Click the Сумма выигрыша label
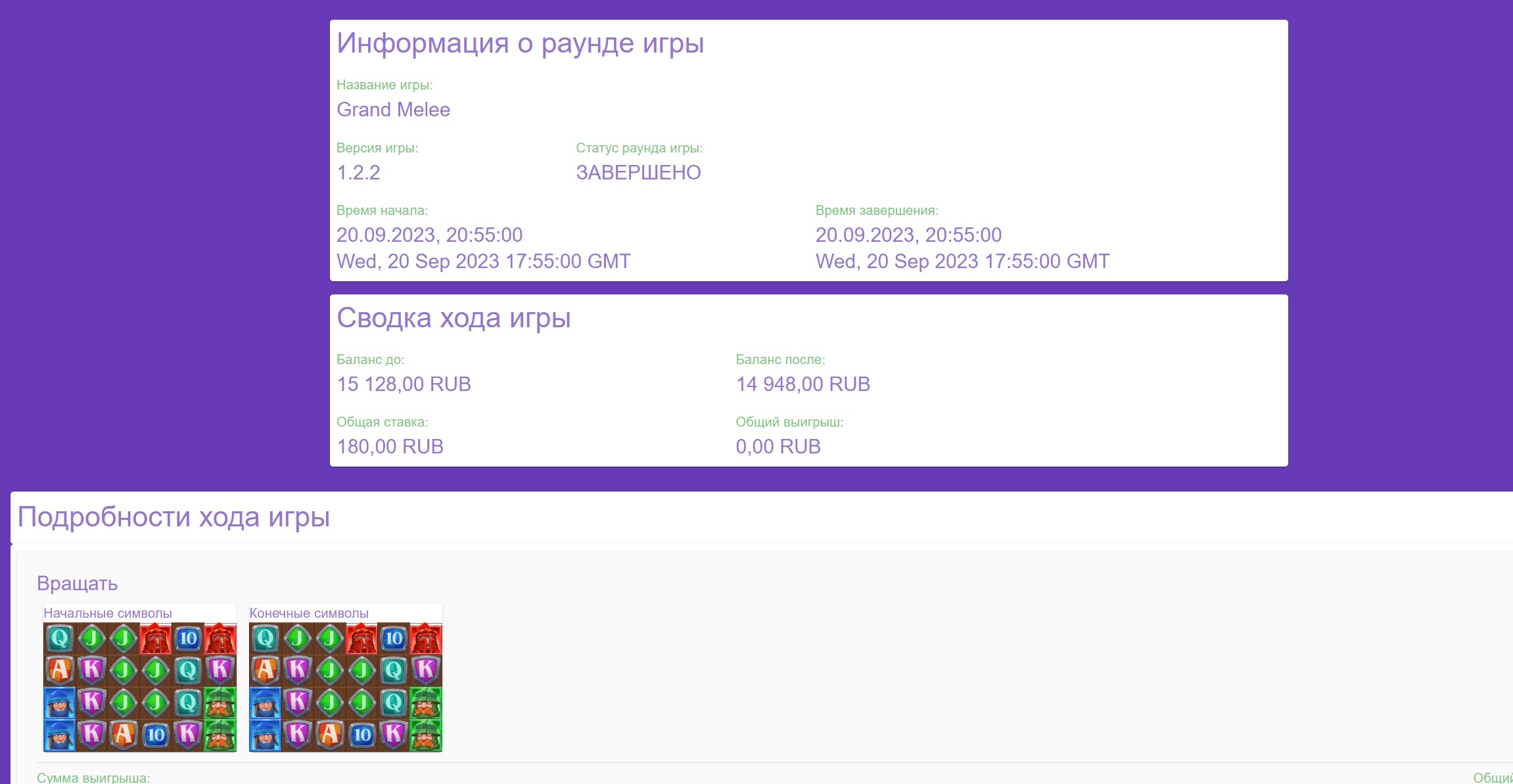The image size is (1513, 784). [93, 777]
